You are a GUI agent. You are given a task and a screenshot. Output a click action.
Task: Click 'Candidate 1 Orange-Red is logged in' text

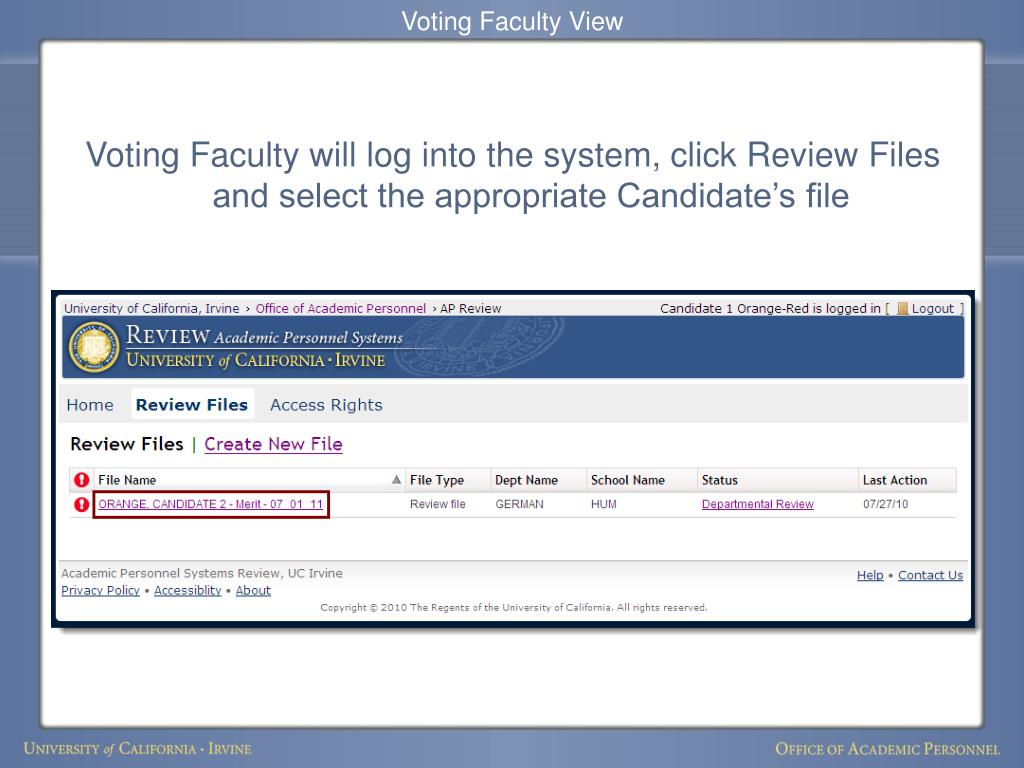pos(771,308)
